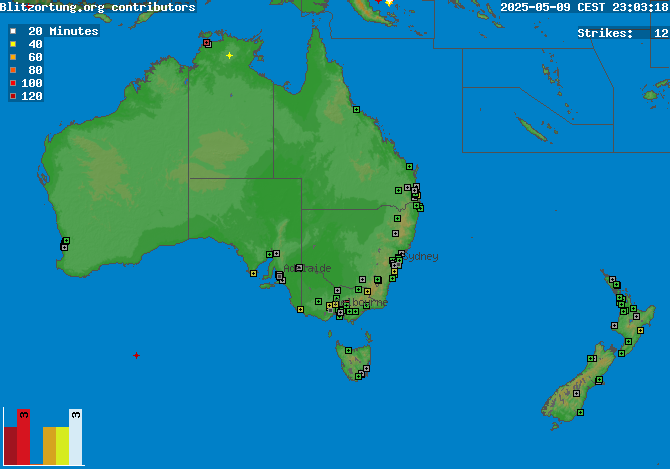Select the dark red 120 minutes legend square
The image size is (670, 469).
pyautogui.click(x=12, y=97)
